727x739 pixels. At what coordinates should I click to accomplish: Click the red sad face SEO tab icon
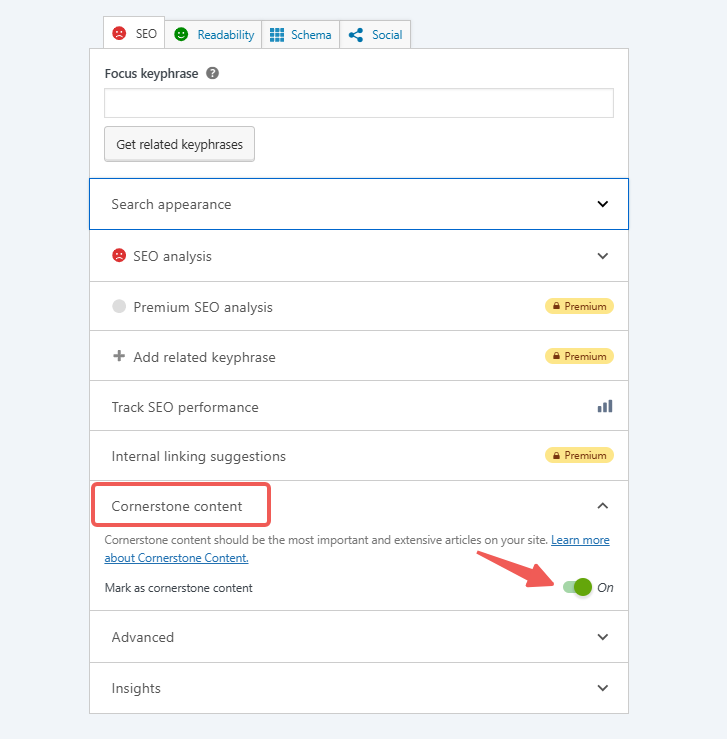[119, 34]
